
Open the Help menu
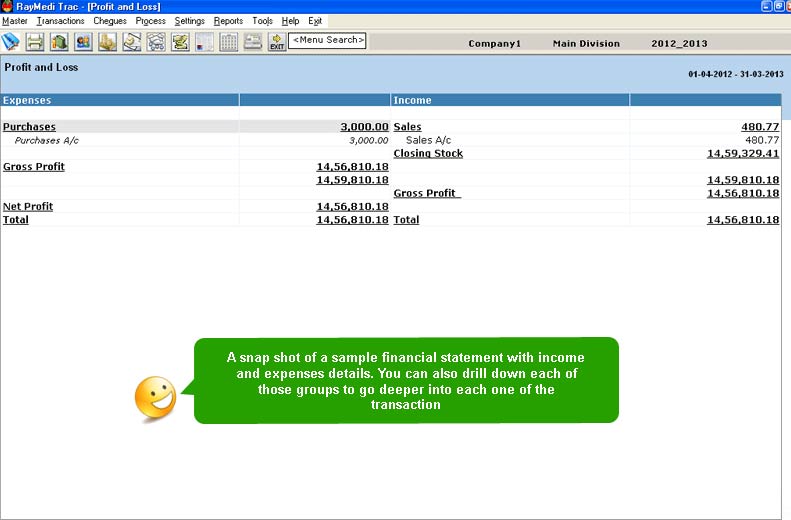[290, 21]
